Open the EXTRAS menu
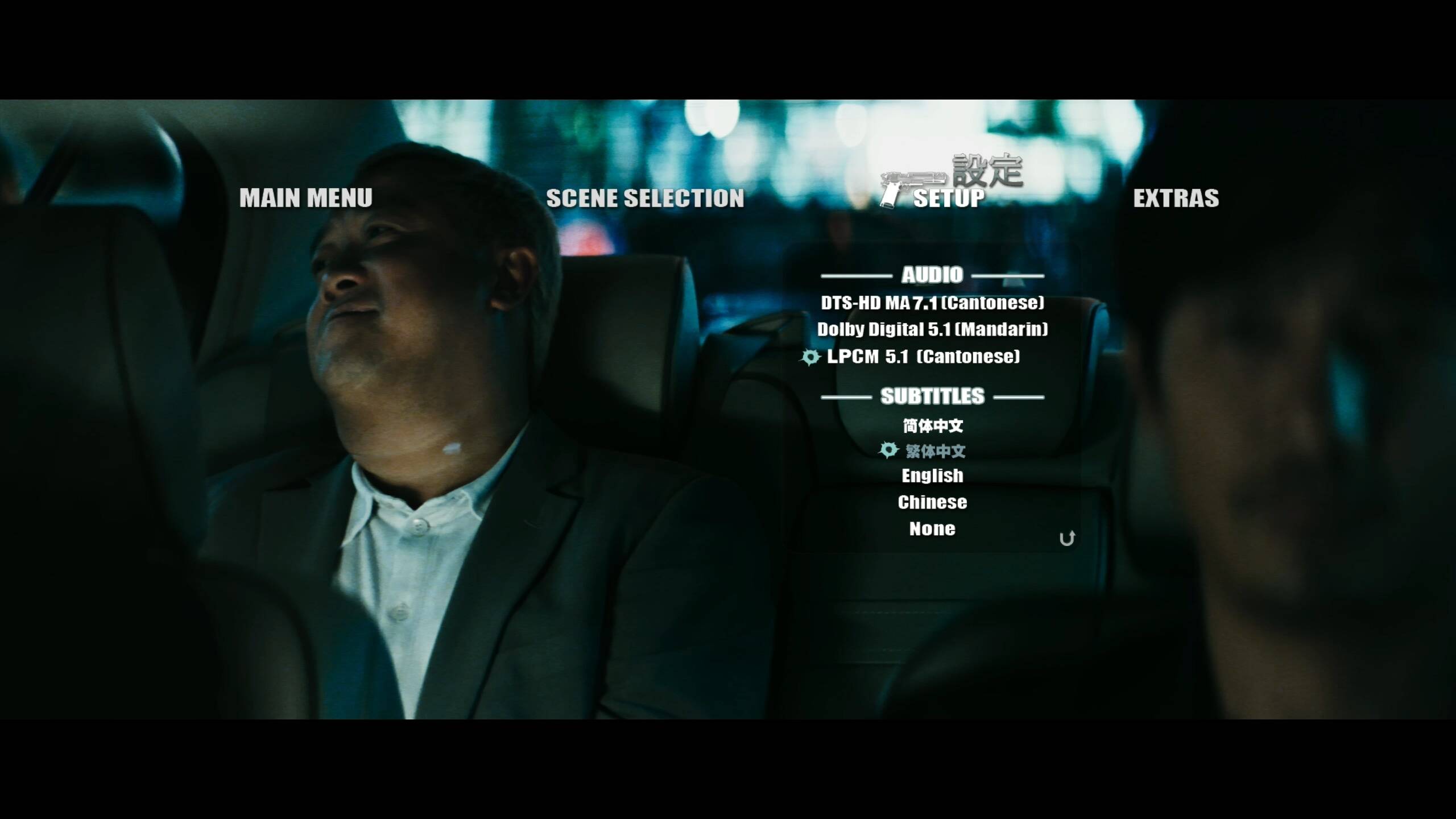 click(1176, 198)
